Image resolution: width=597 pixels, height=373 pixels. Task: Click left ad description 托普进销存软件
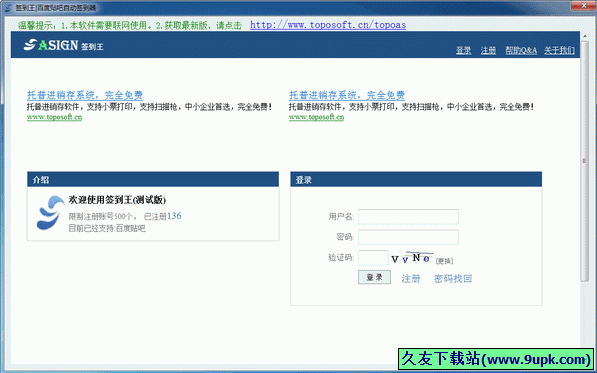pyautogui.click(x=149, y=107)
